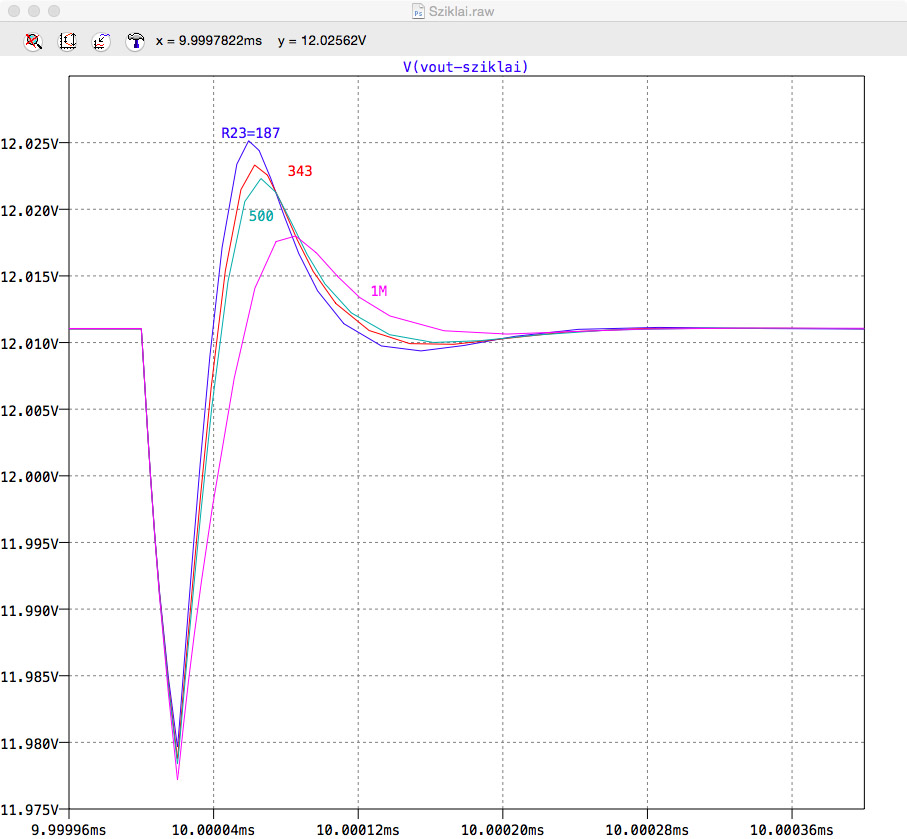
Task: Click the 11.990V vertical axis label
Action: (x=30, y=610)
